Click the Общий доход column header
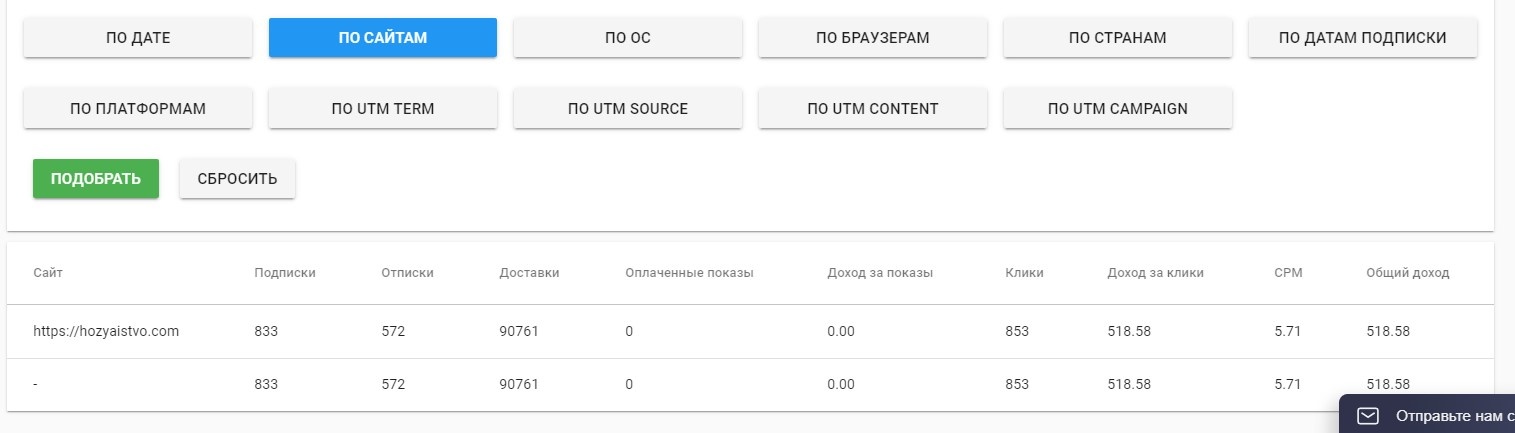This screenshot has width=1515, height=433. click(x=1407, y=273)
